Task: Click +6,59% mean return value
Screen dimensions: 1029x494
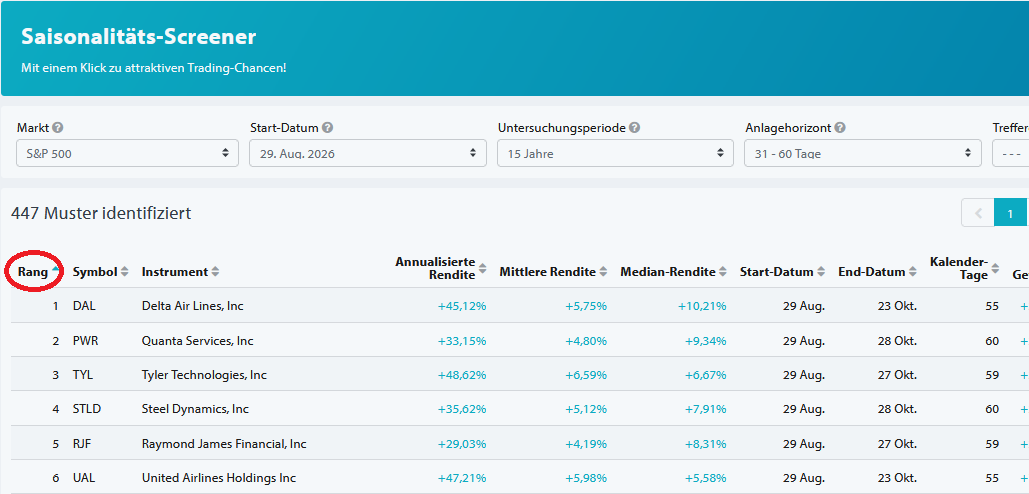Action: [586, 375]
